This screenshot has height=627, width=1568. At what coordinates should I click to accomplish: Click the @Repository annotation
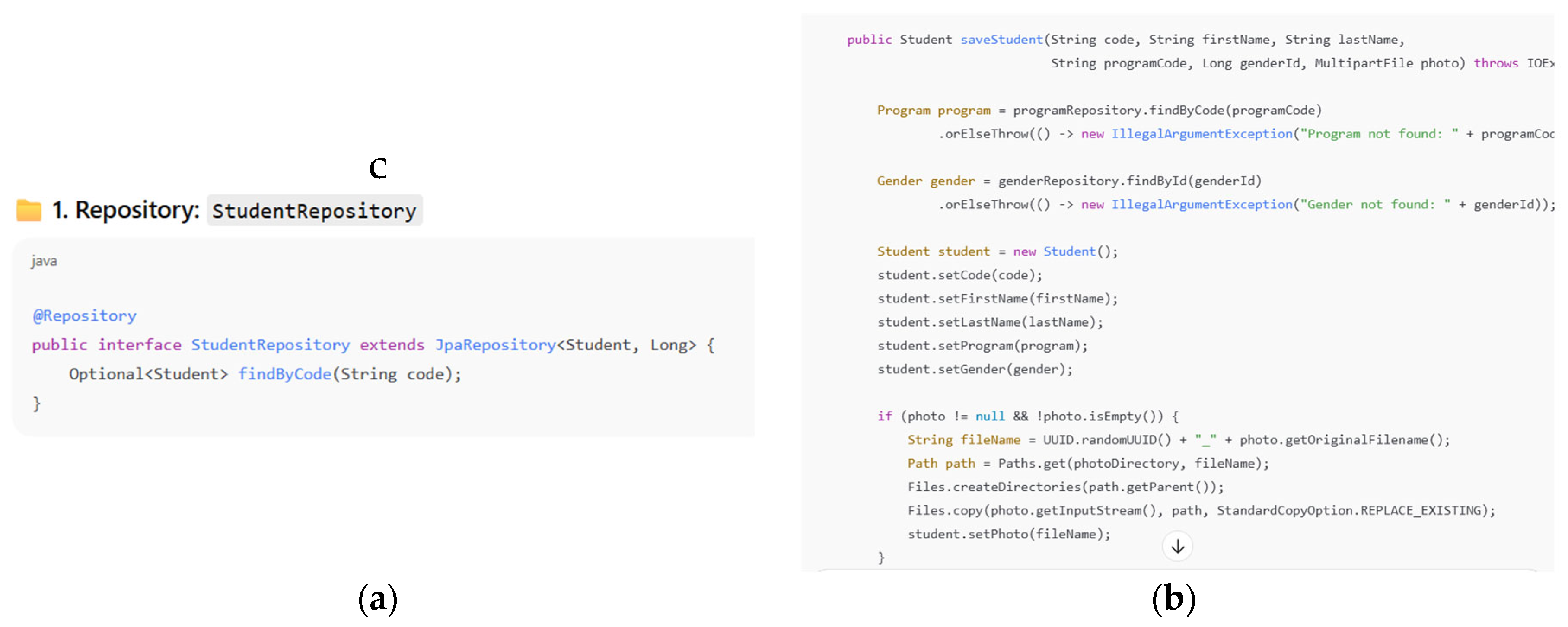coord(84,315)
